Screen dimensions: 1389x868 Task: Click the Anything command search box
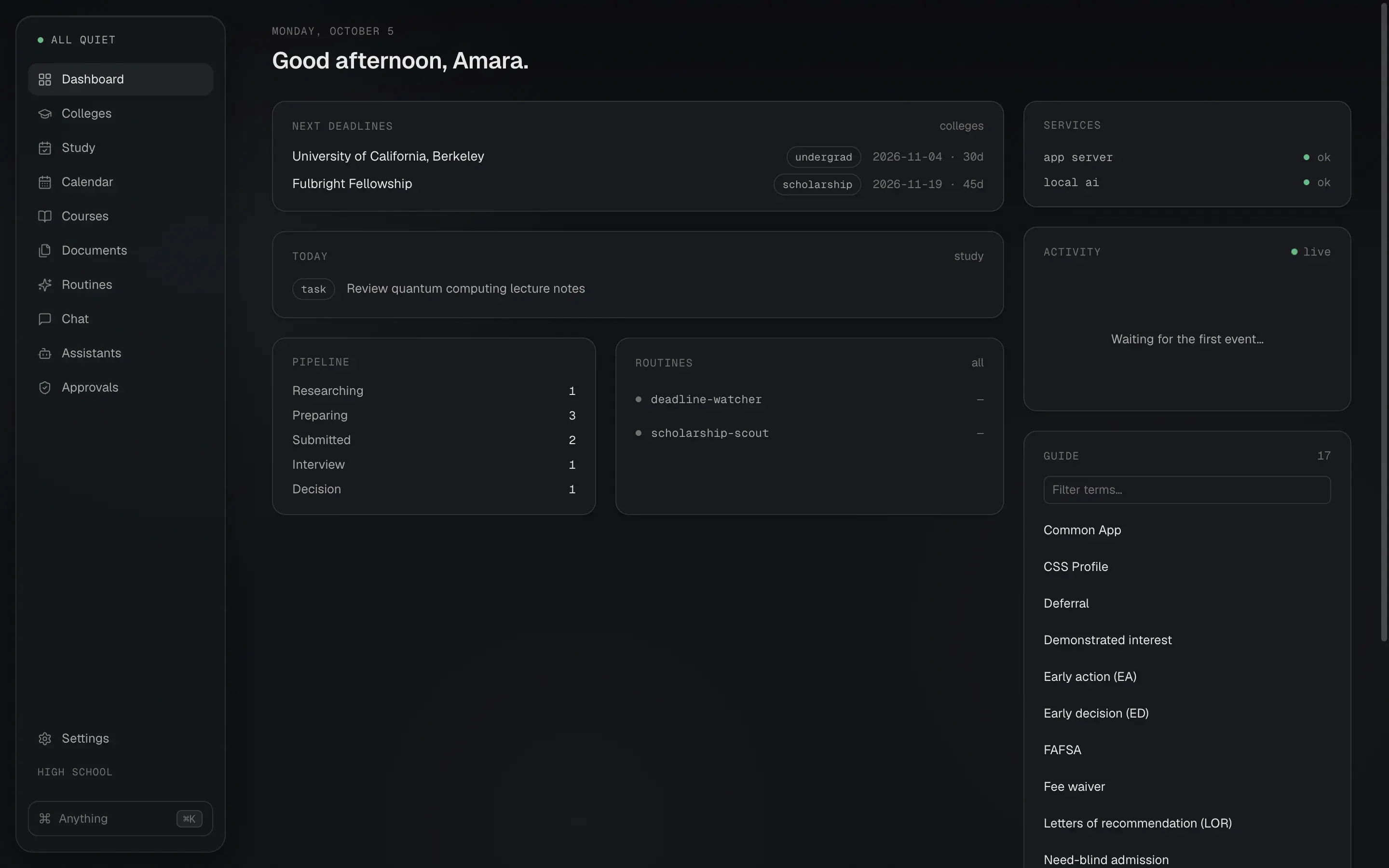pyautogui.click(x=121, y=819)
